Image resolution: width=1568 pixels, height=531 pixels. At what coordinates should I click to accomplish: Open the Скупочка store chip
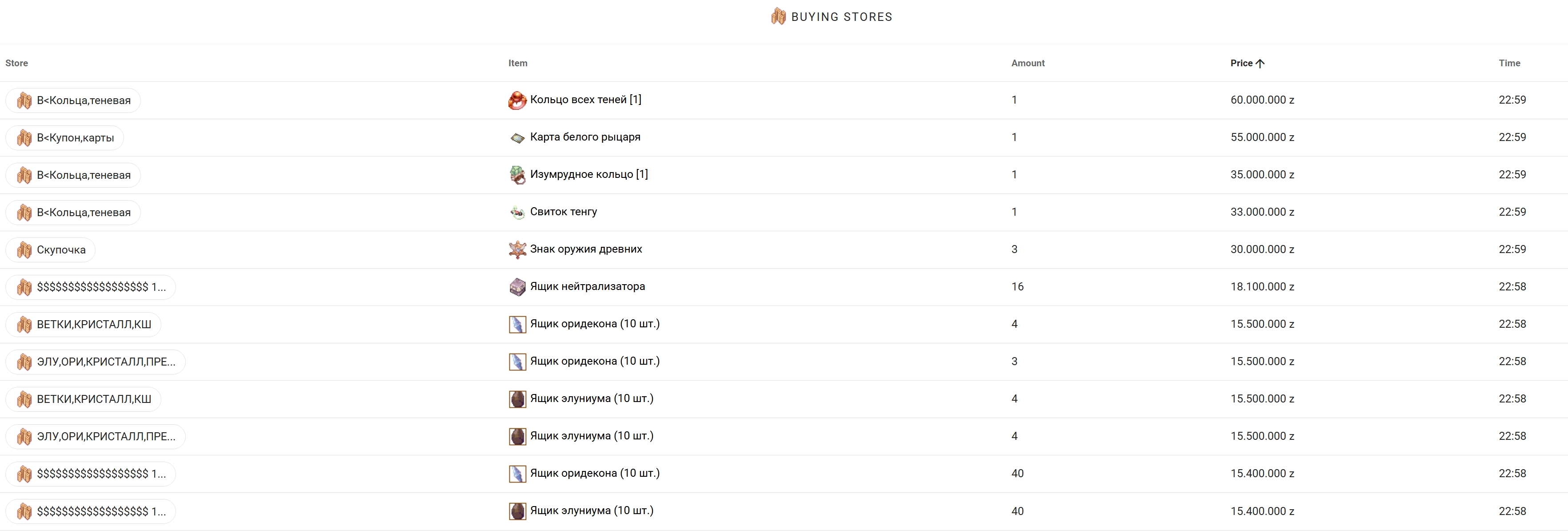tap(60, 249)
